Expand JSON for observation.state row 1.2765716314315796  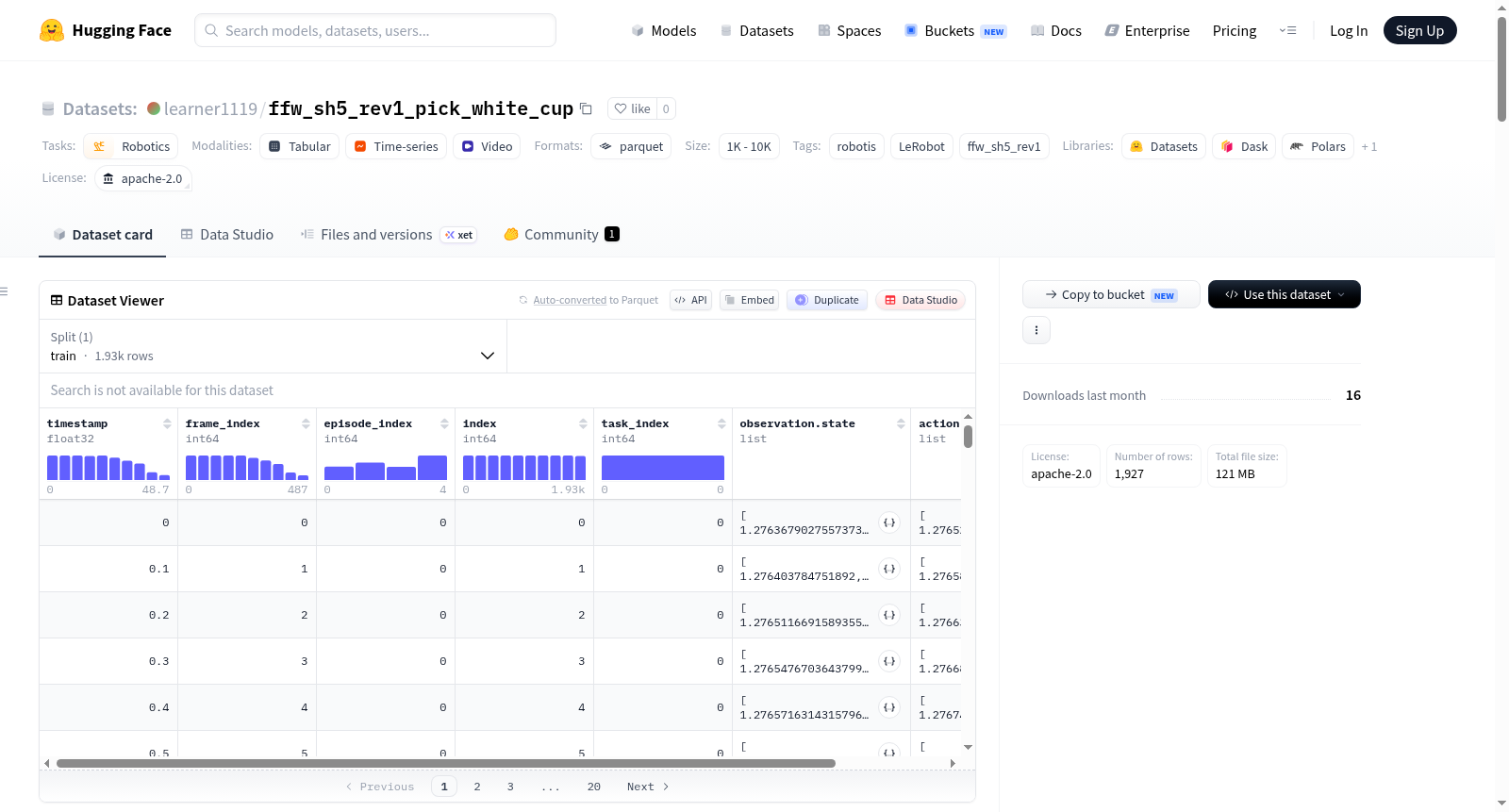[x=889, y=707]
